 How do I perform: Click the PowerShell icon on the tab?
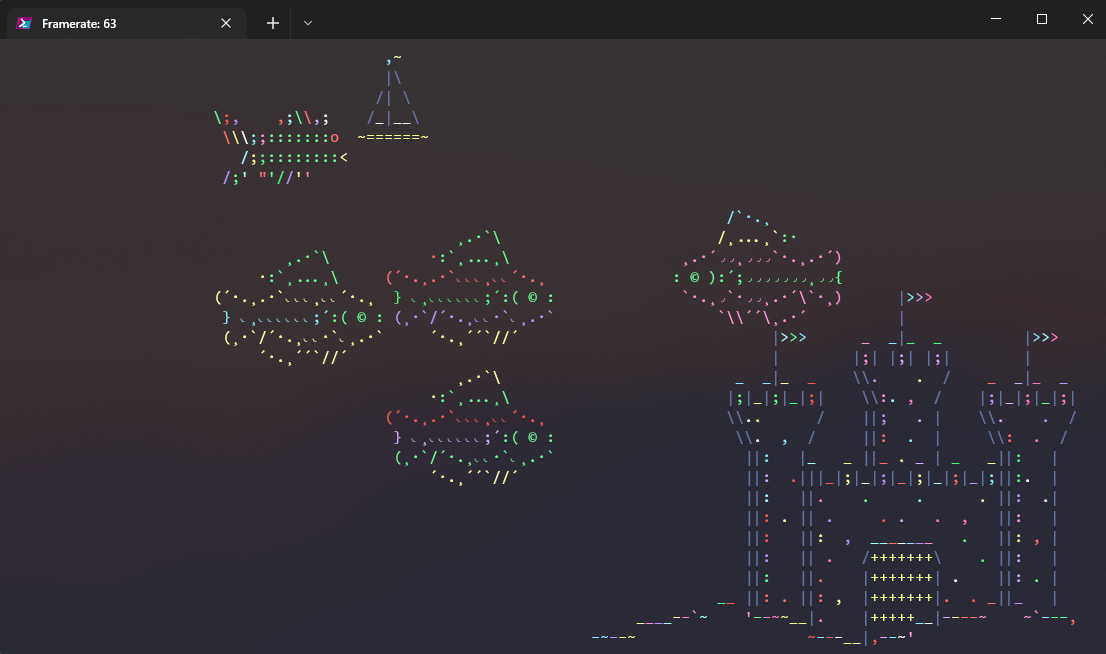coord(24,23)
